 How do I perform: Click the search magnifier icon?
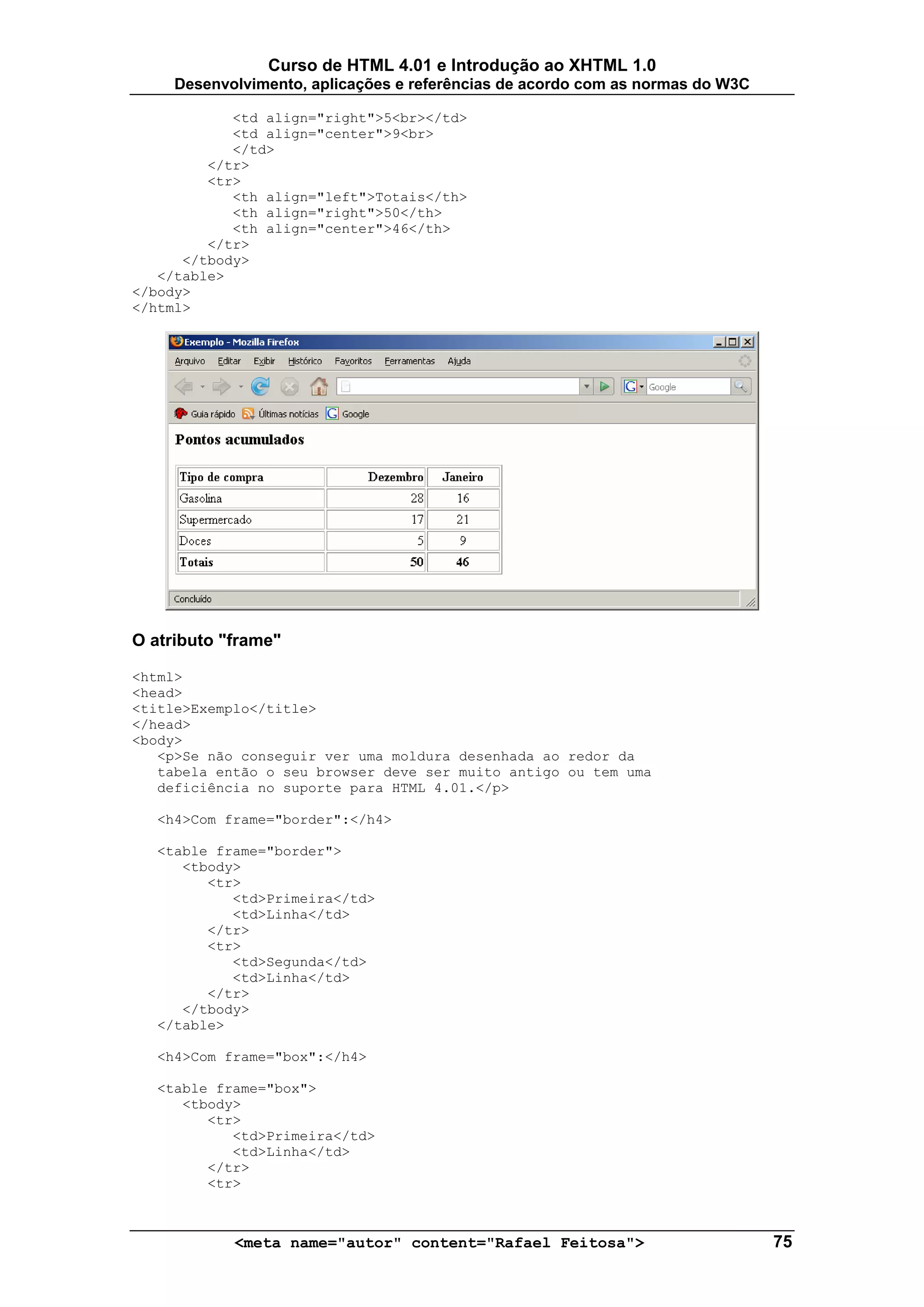(741, 387)
